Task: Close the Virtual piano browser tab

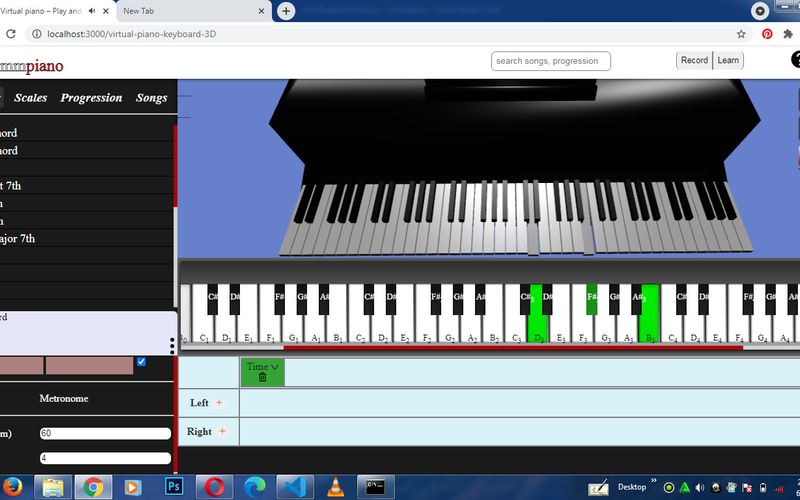Action: click(106, 11)
